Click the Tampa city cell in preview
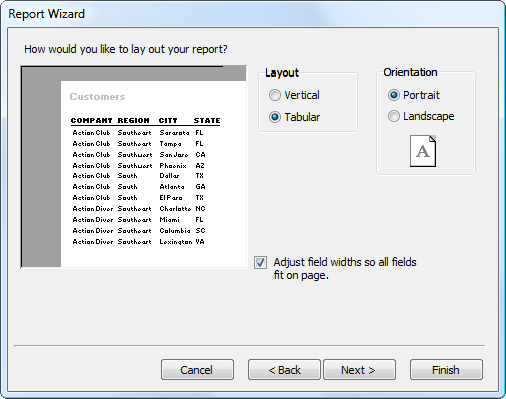Viewport: 506px width, 399px height. coord(170,144)
